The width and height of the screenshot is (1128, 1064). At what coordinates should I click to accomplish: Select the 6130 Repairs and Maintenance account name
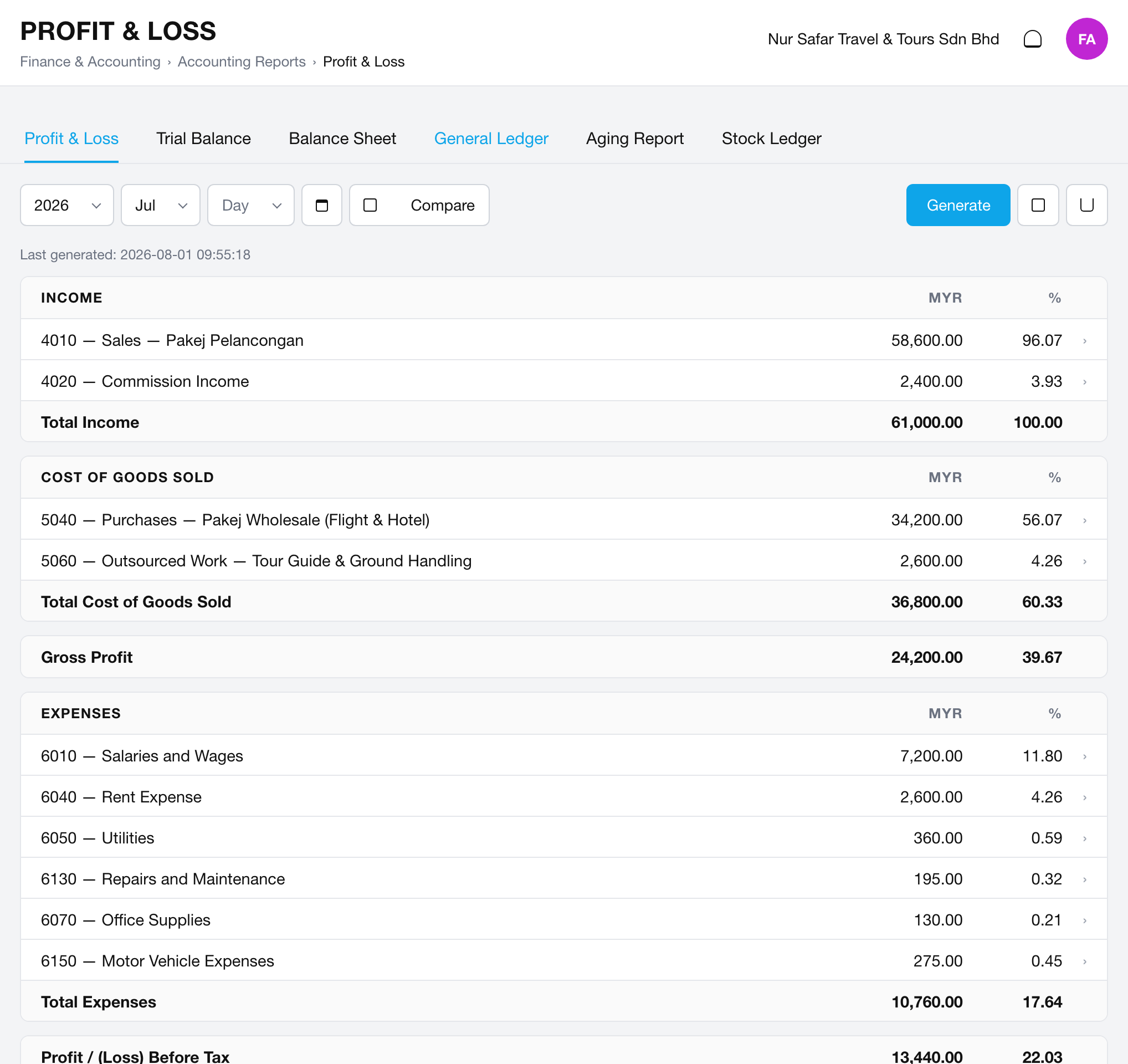pos(163,879)
